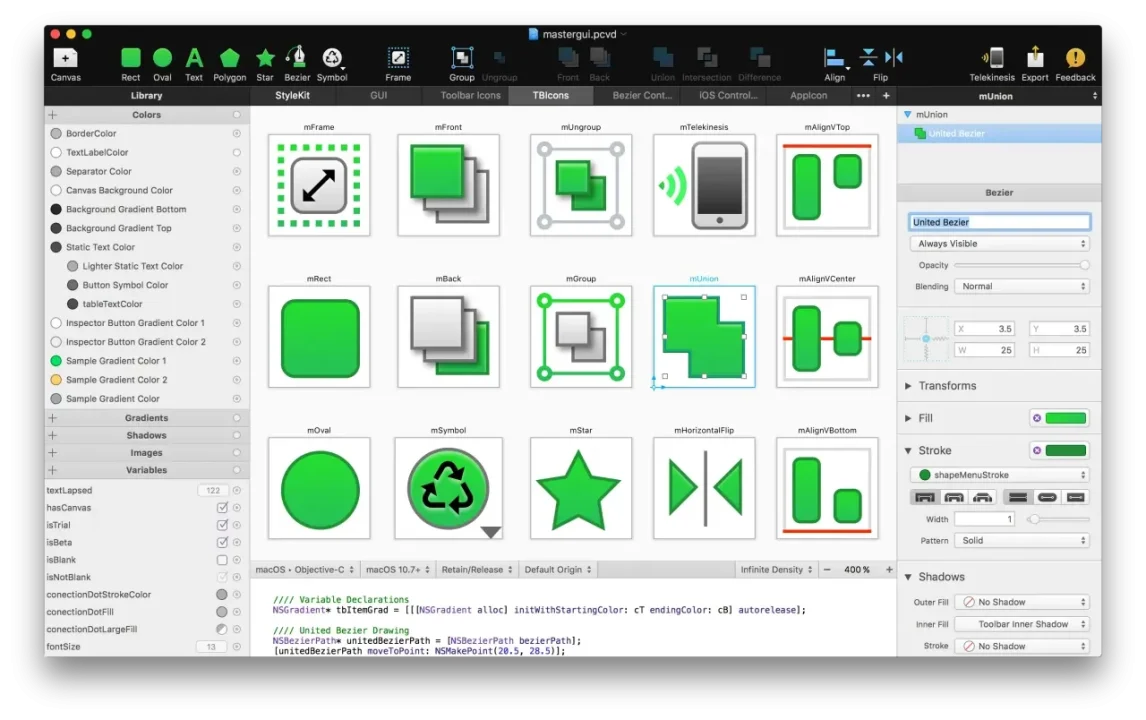Viewport: 1146px width, 720px height.
Task: Click the United Bezier name field
Action: 999,221
